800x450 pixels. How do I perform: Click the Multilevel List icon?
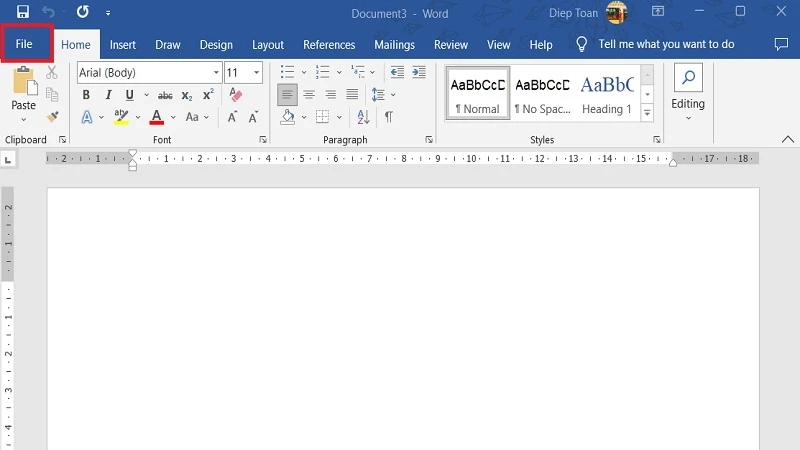click(x=358, y=72)
